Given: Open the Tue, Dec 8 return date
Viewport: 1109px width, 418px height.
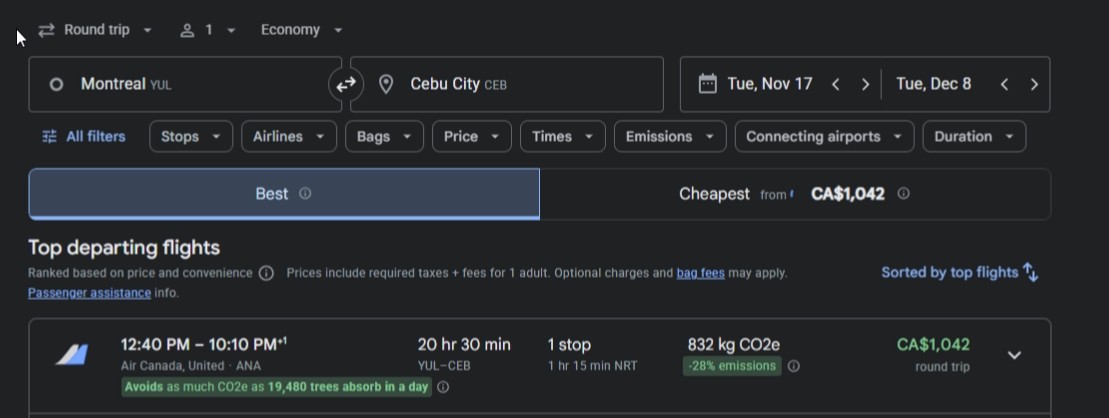Looking at the screenshot, I should click(x=934, y=84).
